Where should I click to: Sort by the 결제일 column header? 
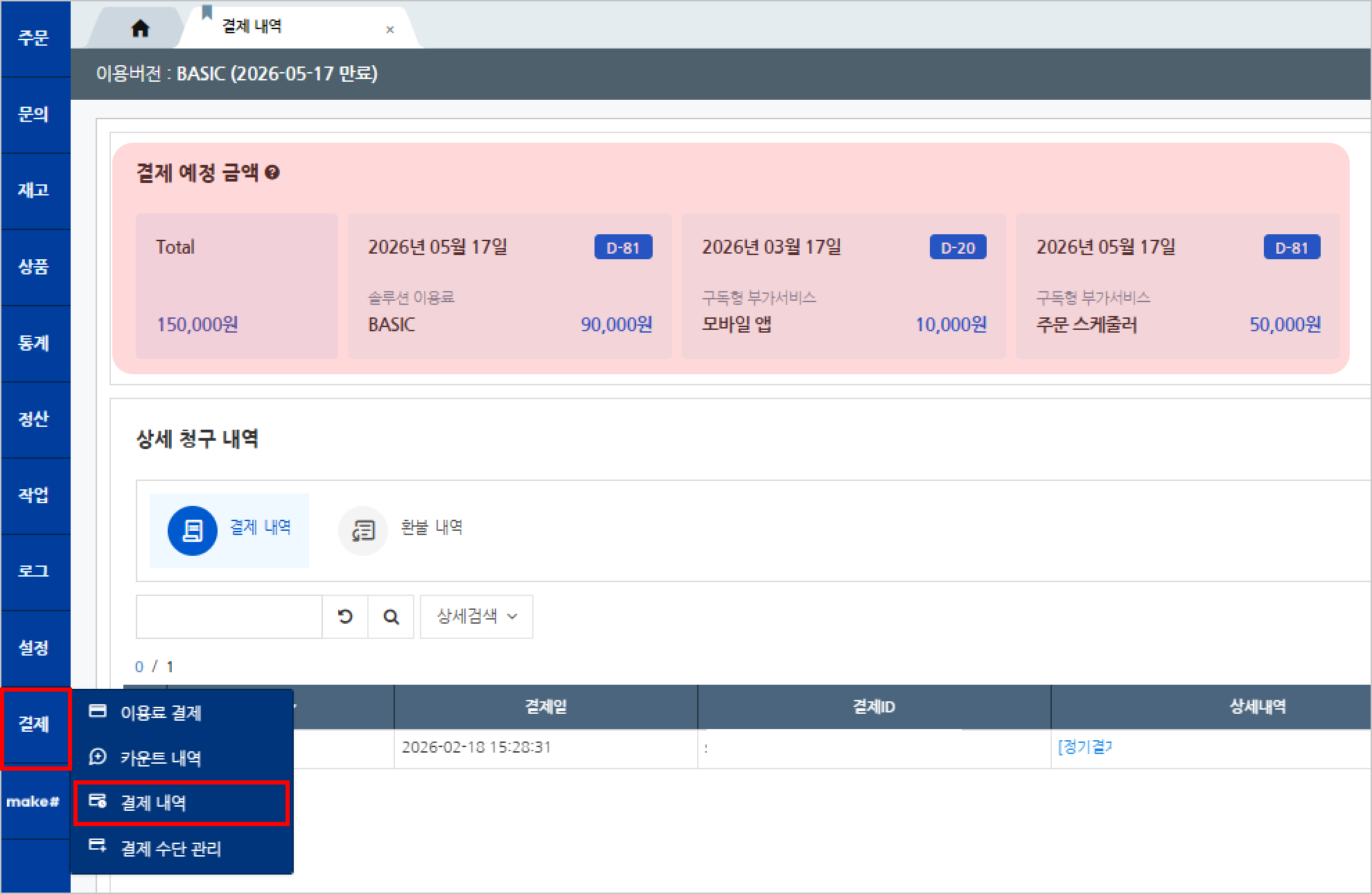545,706
